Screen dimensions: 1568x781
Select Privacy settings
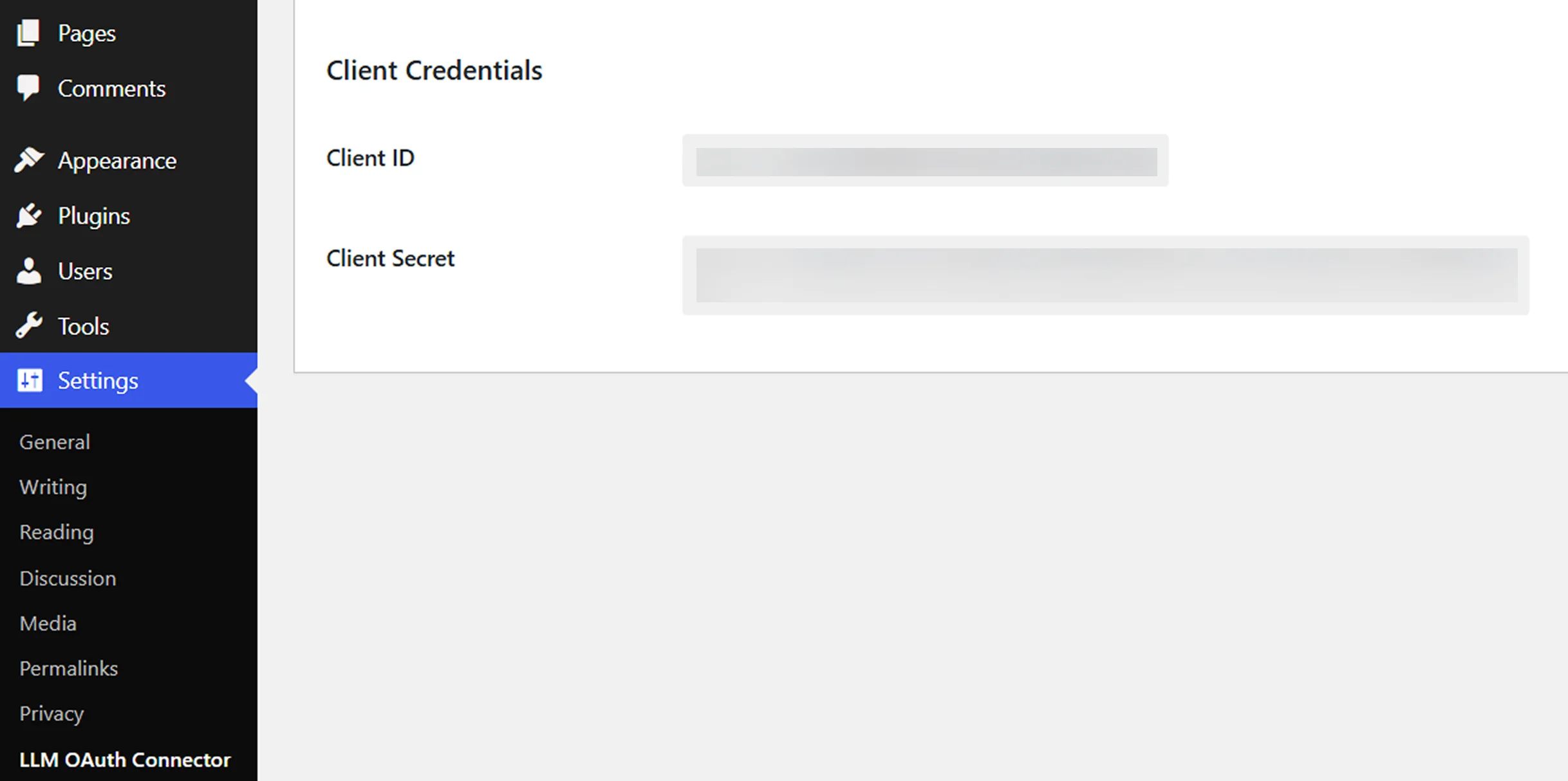(51, 713)
